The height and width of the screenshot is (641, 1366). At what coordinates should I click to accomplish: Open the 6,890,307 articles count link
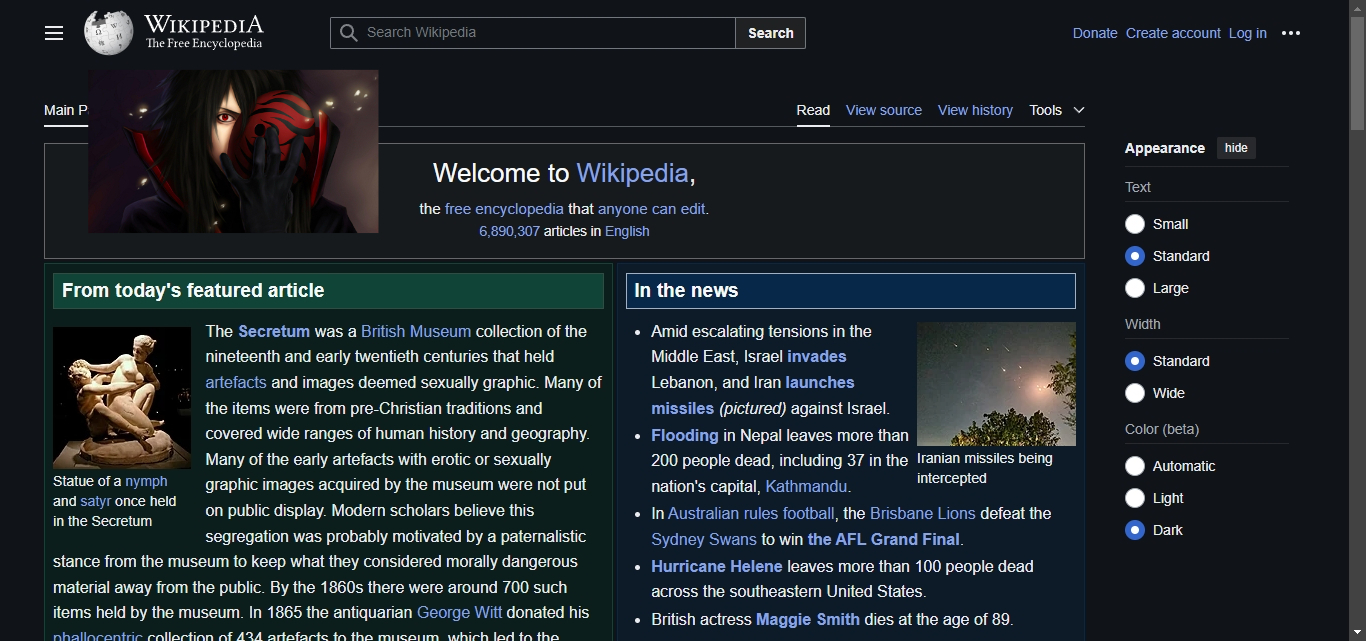pyautogui.click(x=509, y=231)
